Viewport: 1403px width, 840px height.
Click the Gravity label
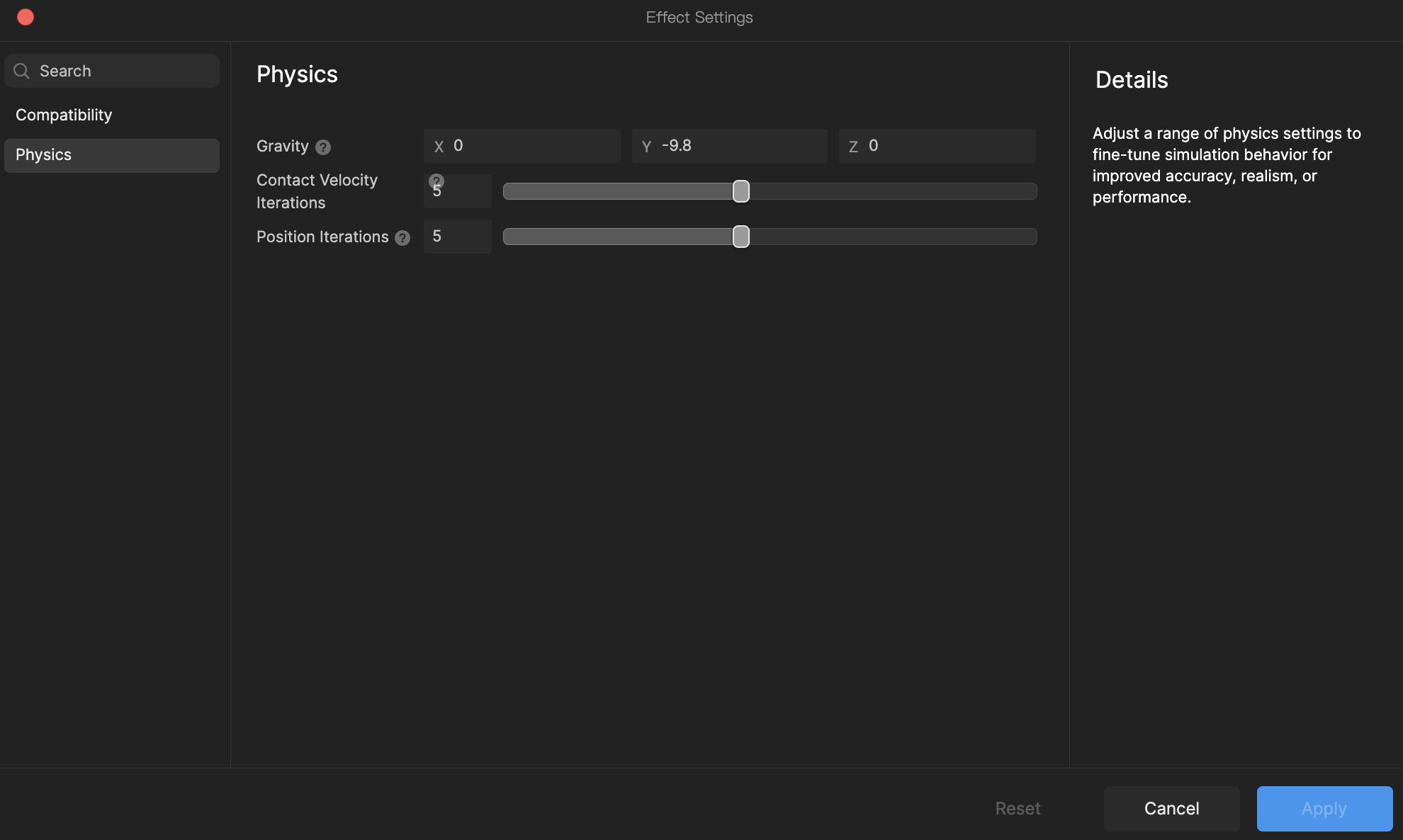click(x=283, y=146)
